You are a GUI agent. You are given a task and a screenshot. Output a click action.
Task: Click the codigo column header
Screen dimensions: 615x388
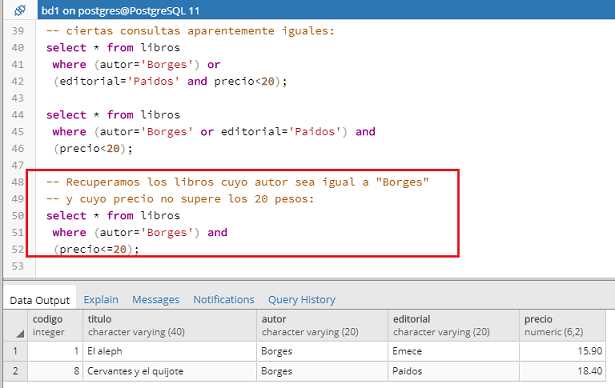55,325
